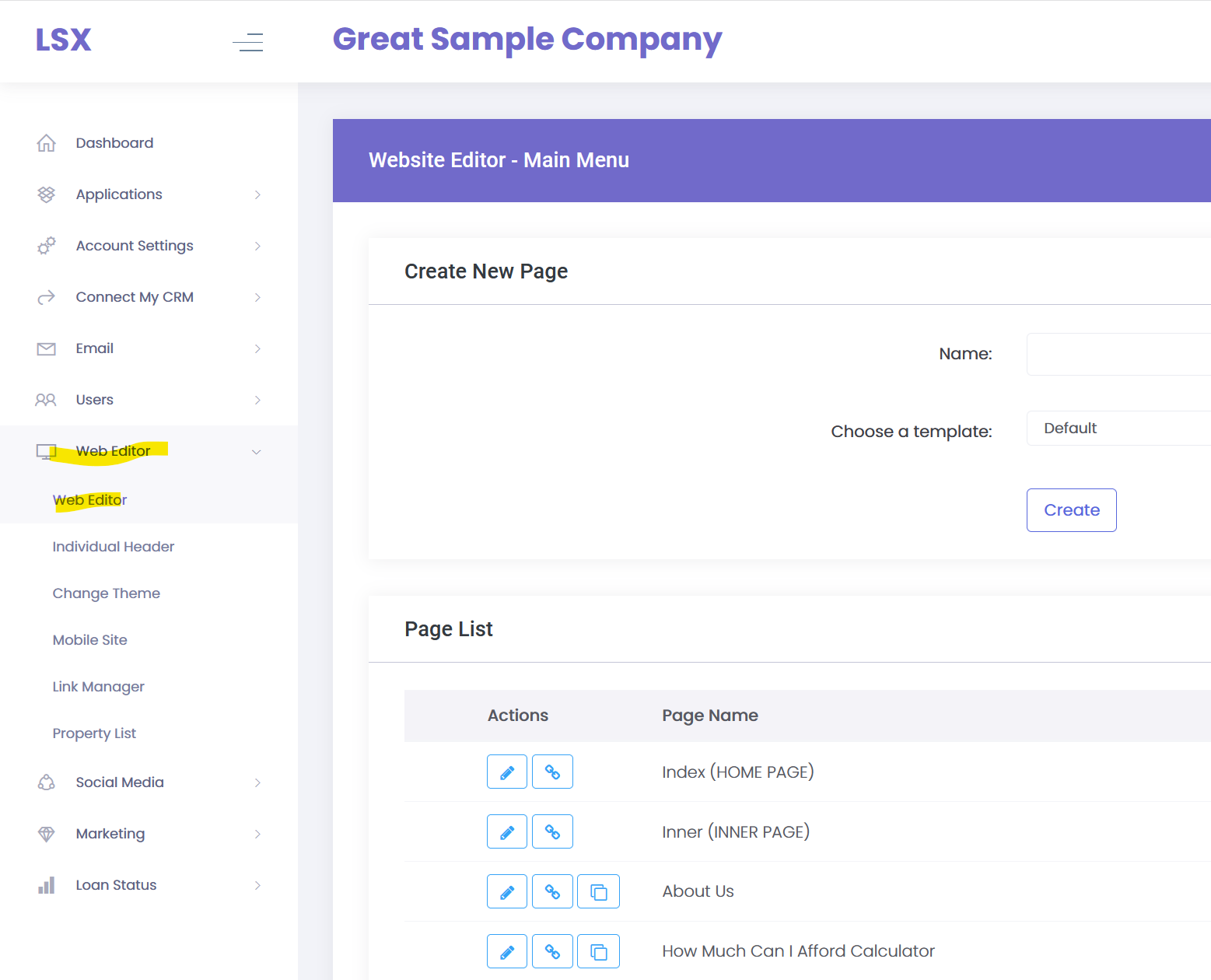Duplicate the How Much Can I Afford page
Image resolution: width=1211 pixels, height=980 pixels.
598,951
